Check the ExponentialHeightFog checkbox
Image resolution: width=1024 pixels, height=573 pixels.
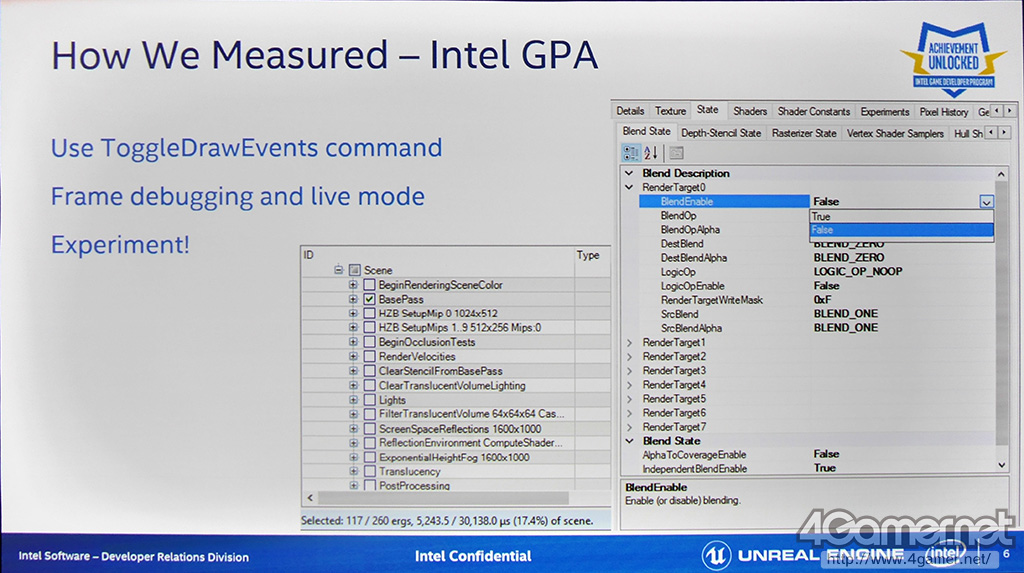(x=370, y=457)
